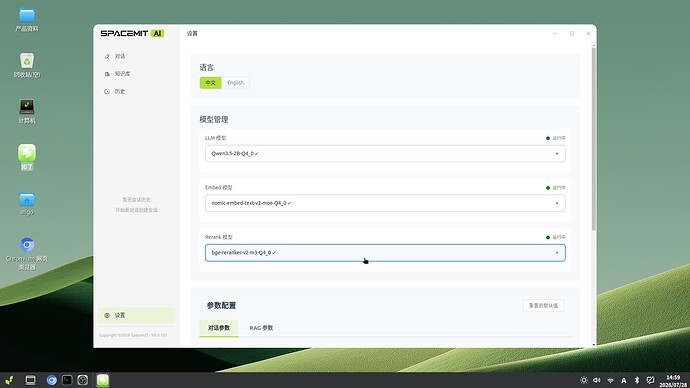Open the start menu in the taskbar
This screenshot has height=388, width=690.
[x=9, y=380]
